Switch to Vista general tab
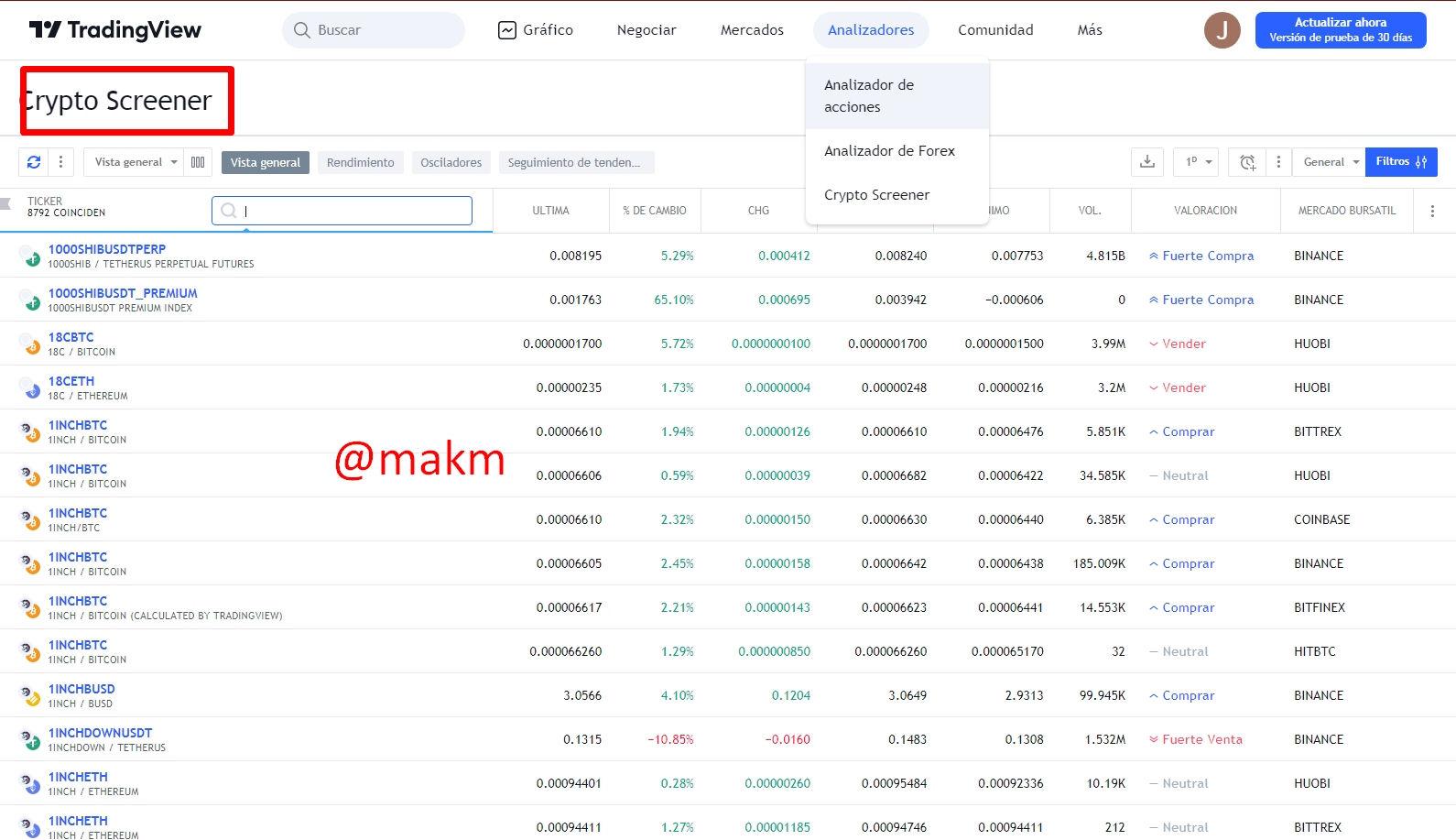This screenshot has height=840, width=1456. 266,162
